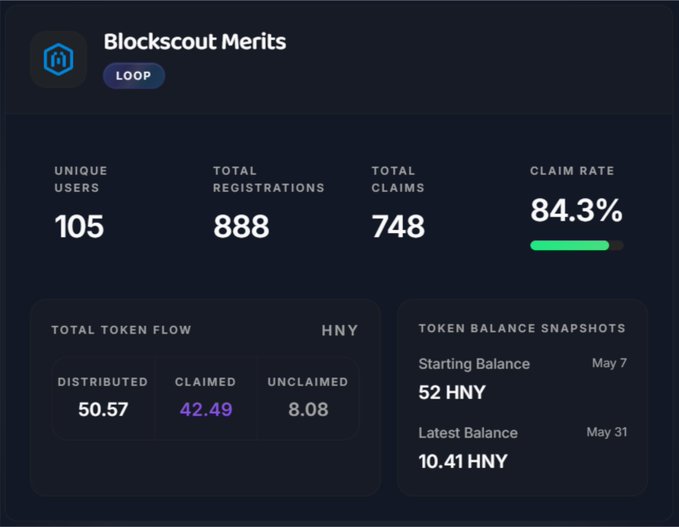The height and width of the screenshot is (527, 679).
Task: Click the 84.3% claim rate value
Action: pos(576,210)
